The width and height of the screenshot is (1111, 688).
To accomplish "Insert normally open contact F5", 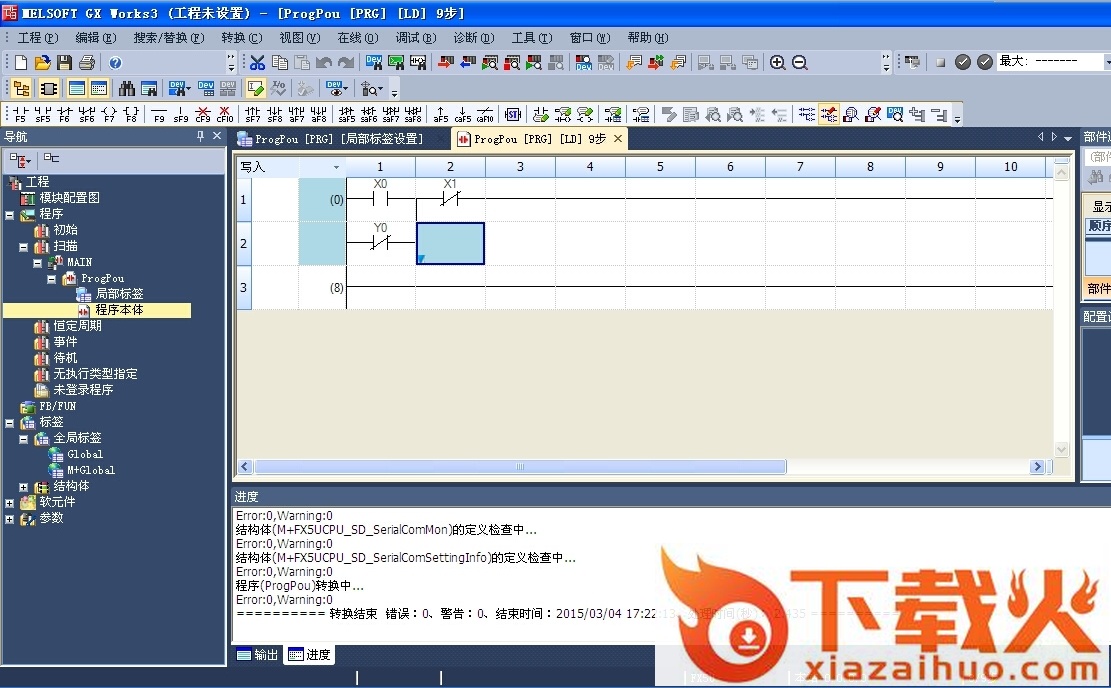I will 20,114.
